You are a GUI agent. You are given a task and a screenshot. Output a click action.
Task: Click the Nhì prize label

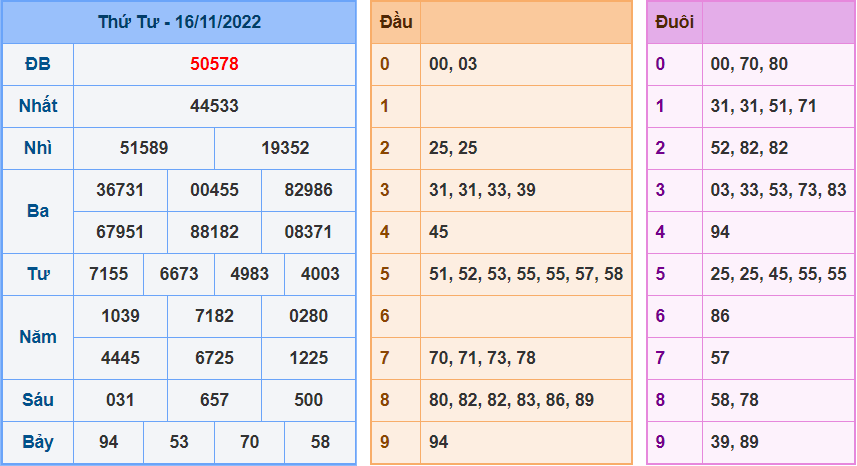(x=38, y=148)
